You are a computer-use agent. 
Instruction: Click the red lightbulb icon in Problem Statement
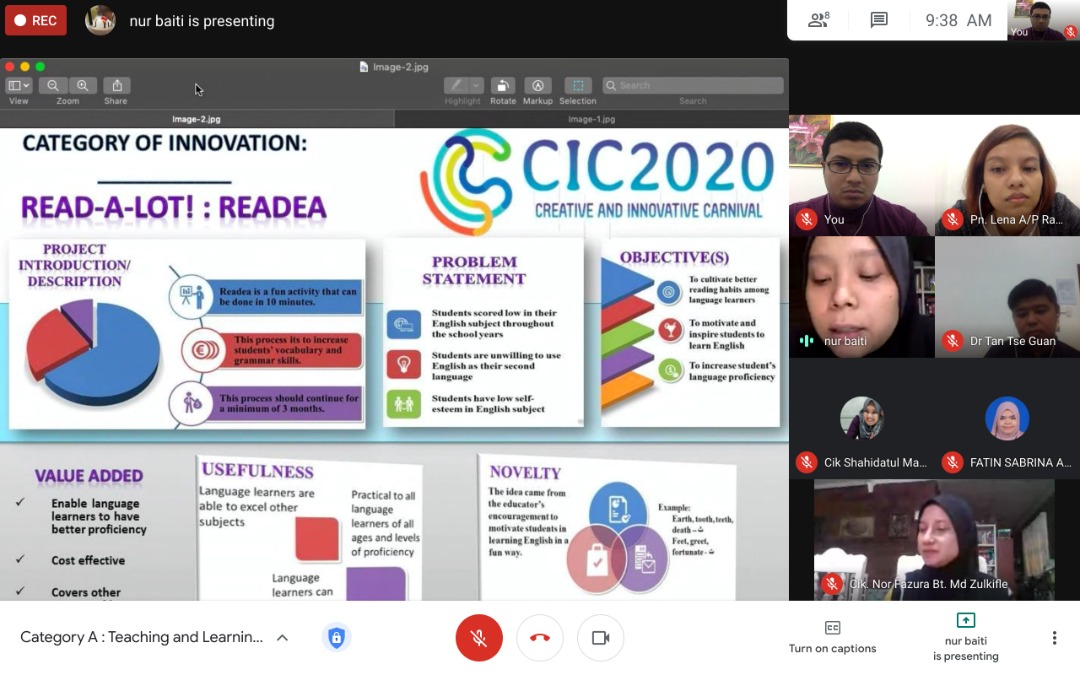(404, 364)
